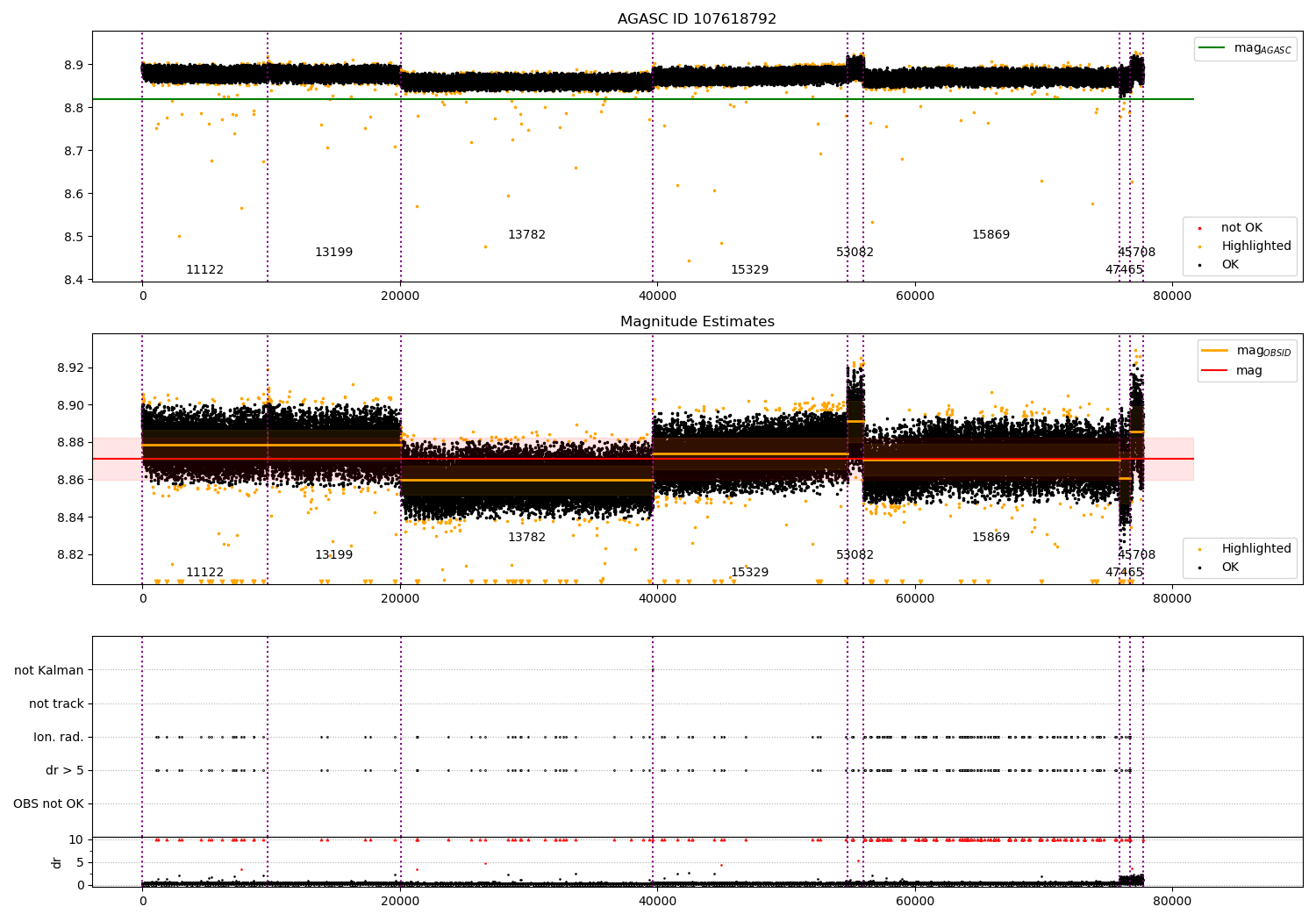1316x921 pixels.
Task: Select the 8.82 y-axis tick label
Action: click(x=70, y=554)
